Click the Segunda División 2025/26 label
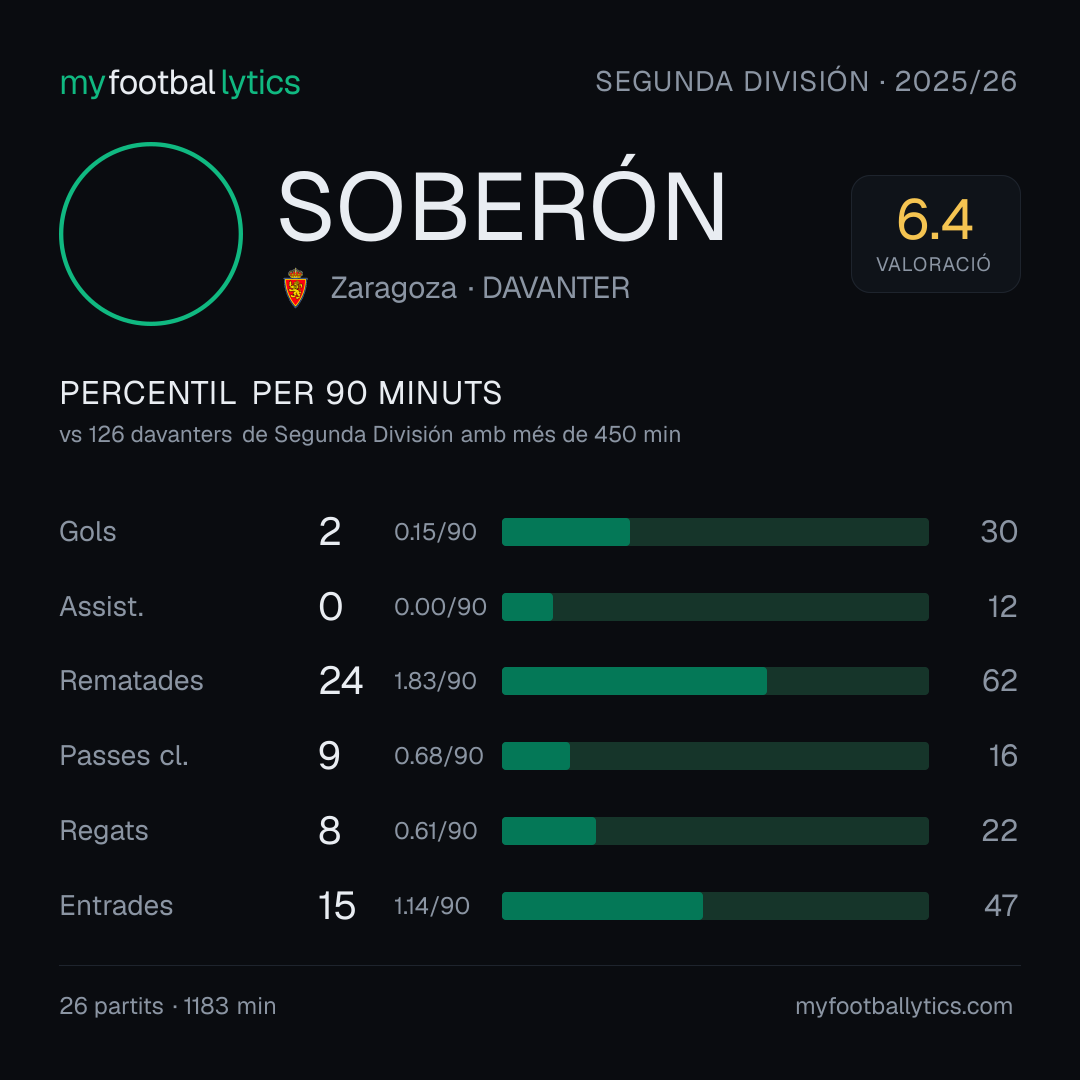Screen dimensions: 1080x1080 [806, 81]
